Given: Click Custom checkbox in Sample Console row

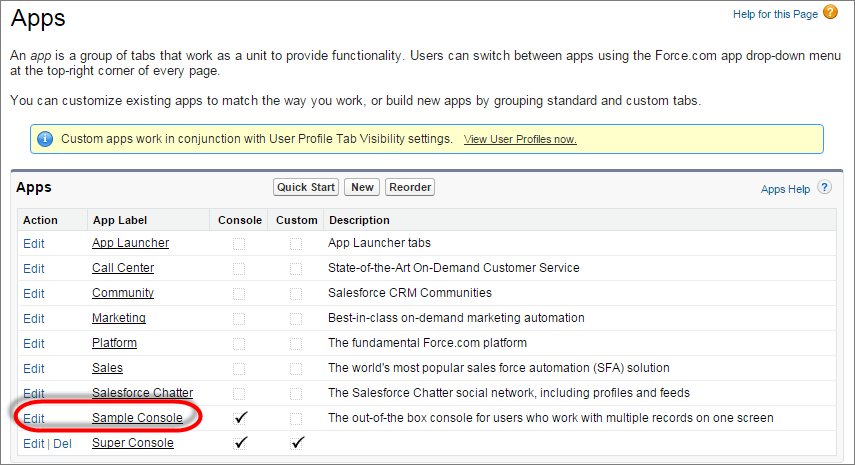Looking at the screenshot, I should pyautogui.click(x=296, y=419).
